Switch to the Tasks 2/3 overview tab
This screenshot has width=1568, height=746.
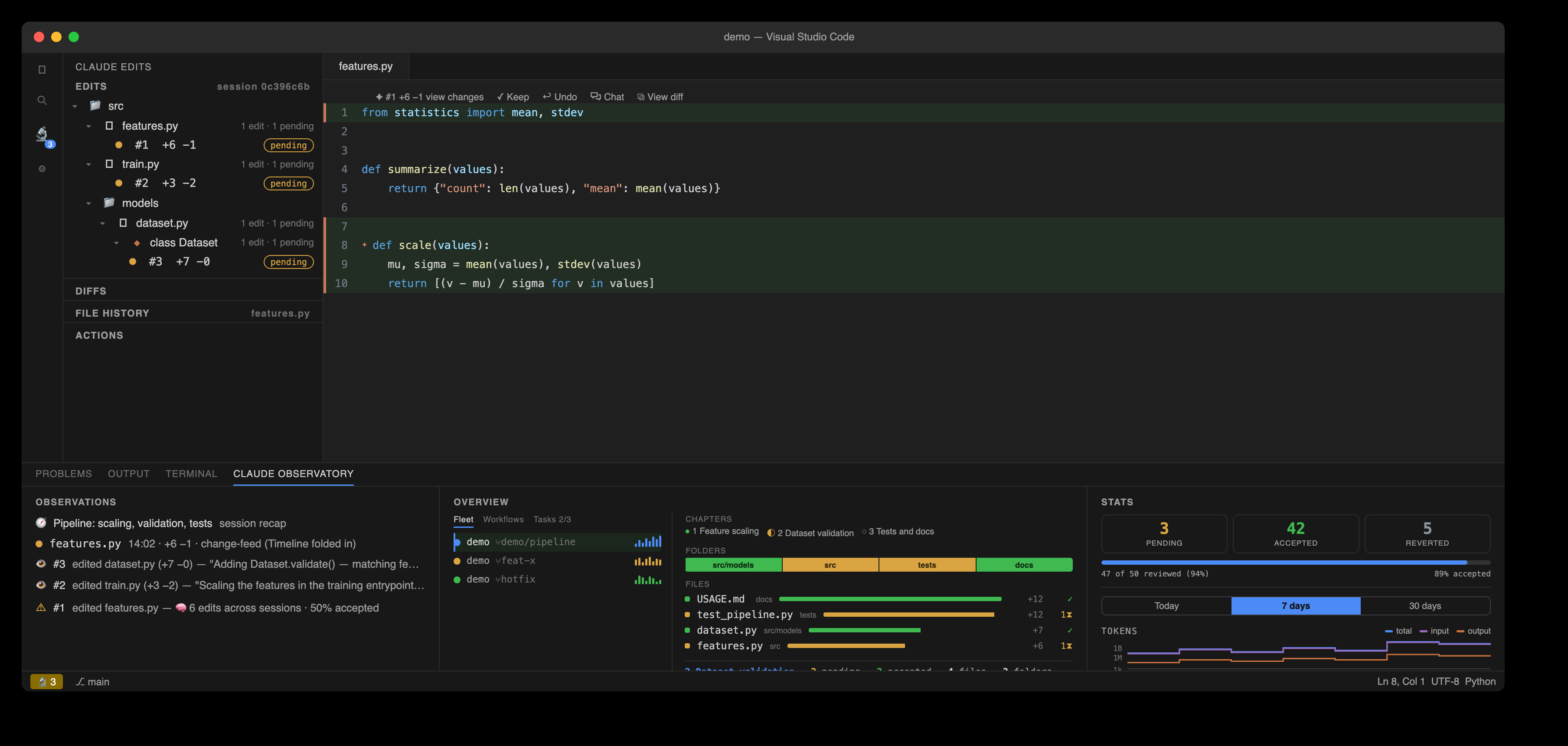coord(552,519)
